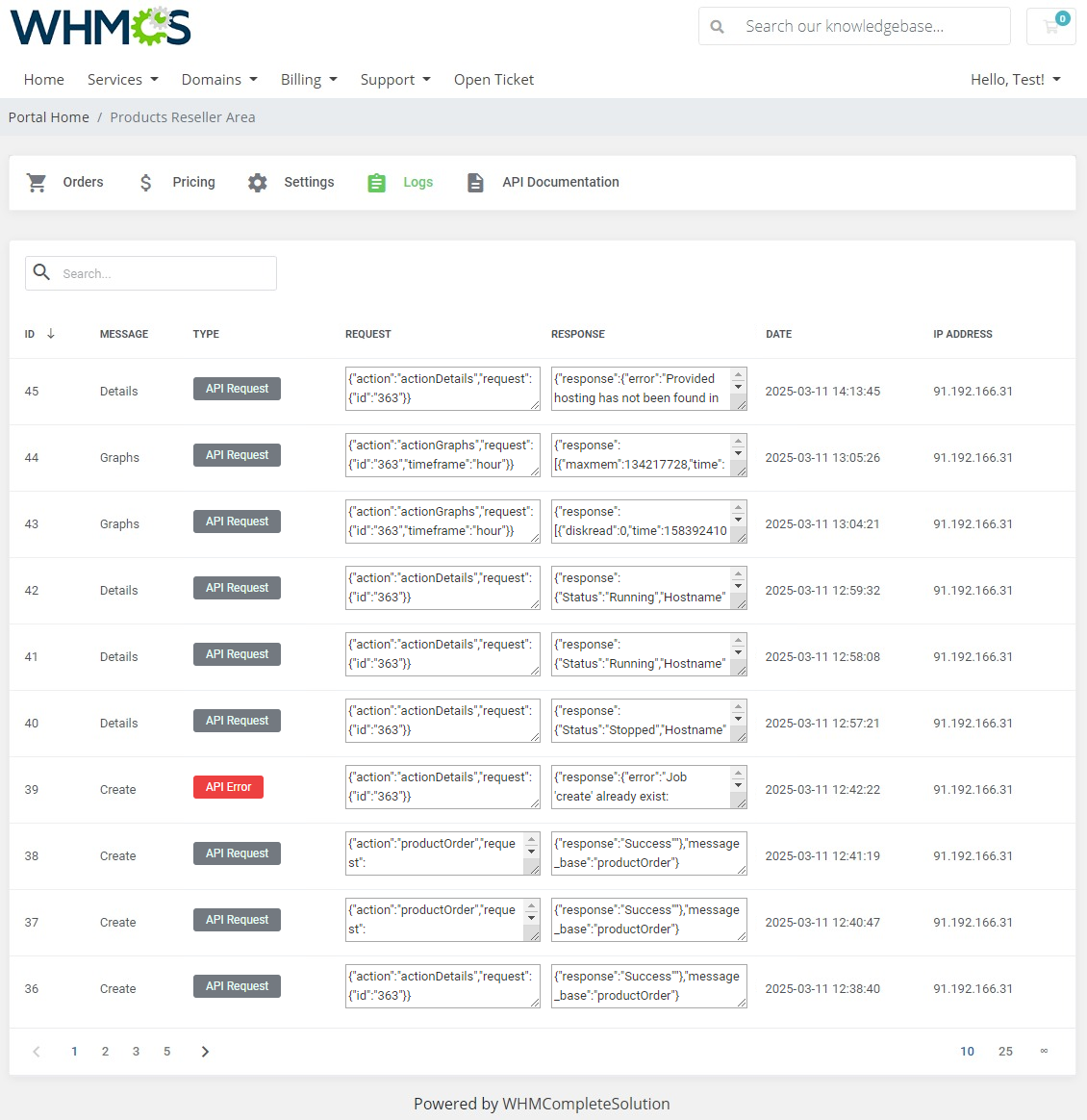This screenshot has height=1120, width=1087.
Task: Open API Documentation via the document icon
Action: 476,182
